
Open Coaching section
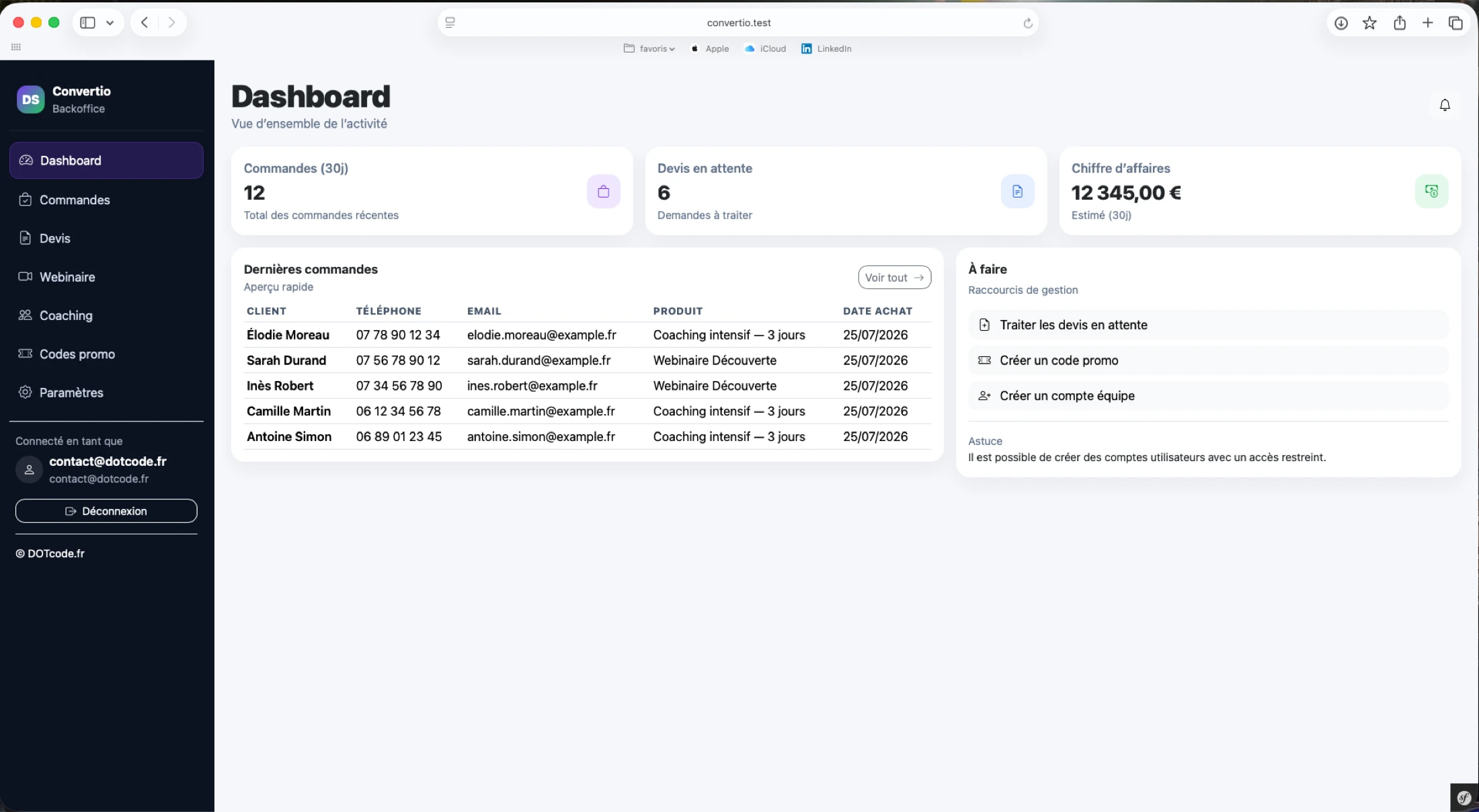(x=106, y=315)
